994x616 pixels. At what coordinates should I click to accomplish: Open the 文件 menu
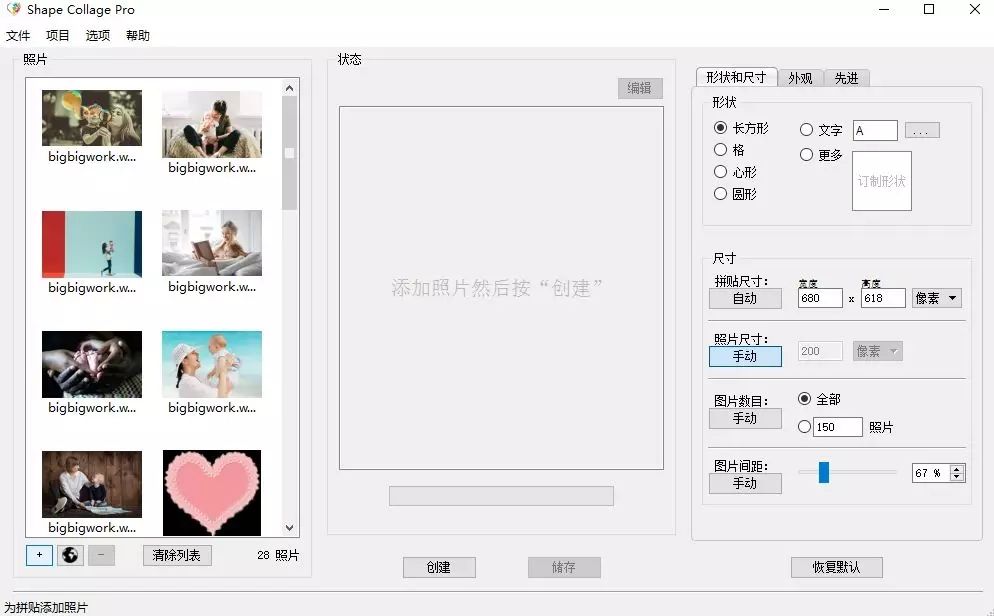18,35
